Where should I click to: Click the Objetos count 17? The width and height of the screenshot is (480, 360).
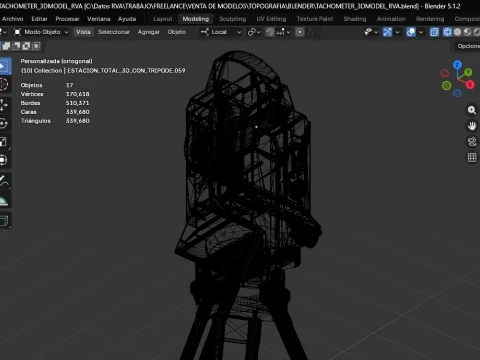(x=69, y=85)
